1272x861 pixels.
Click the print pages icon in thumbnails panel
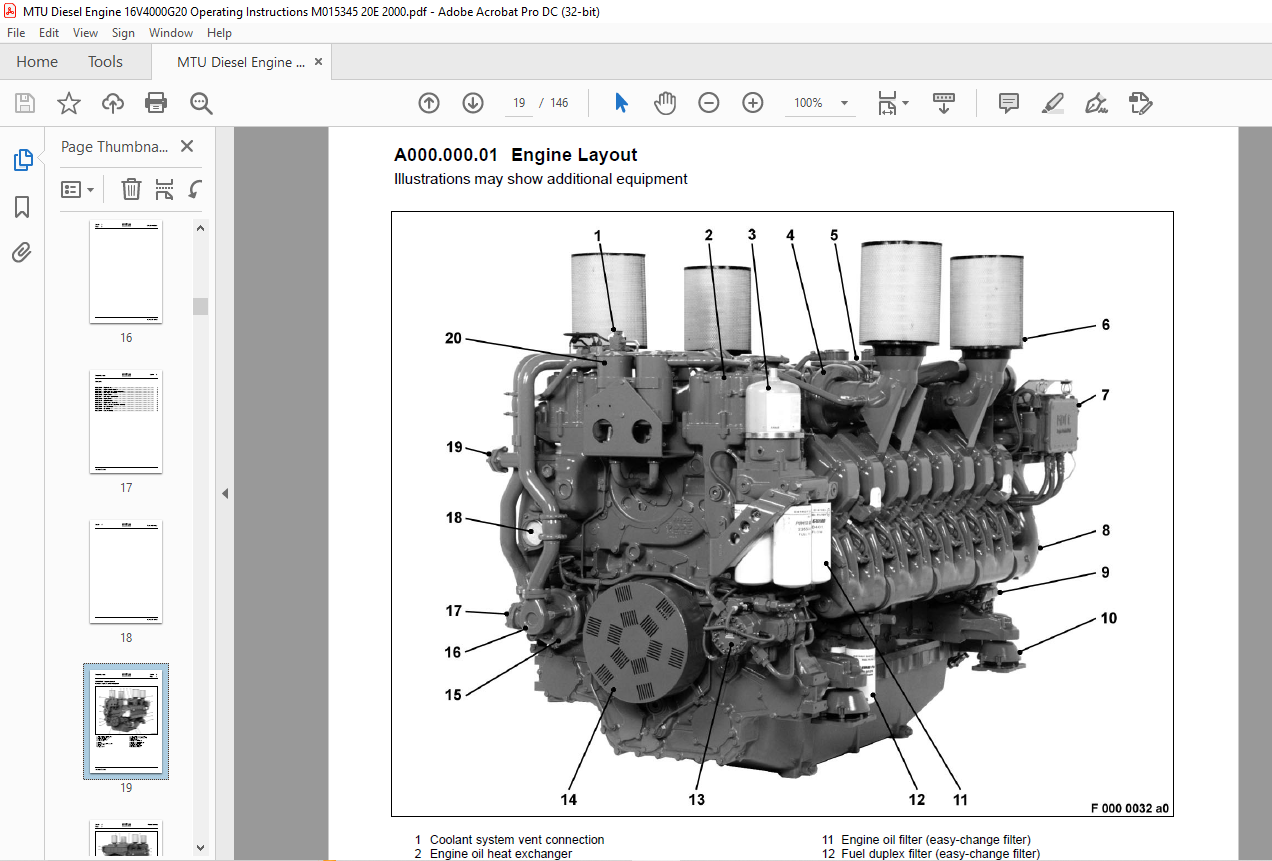pyautogui.click(x=164, y=189)
